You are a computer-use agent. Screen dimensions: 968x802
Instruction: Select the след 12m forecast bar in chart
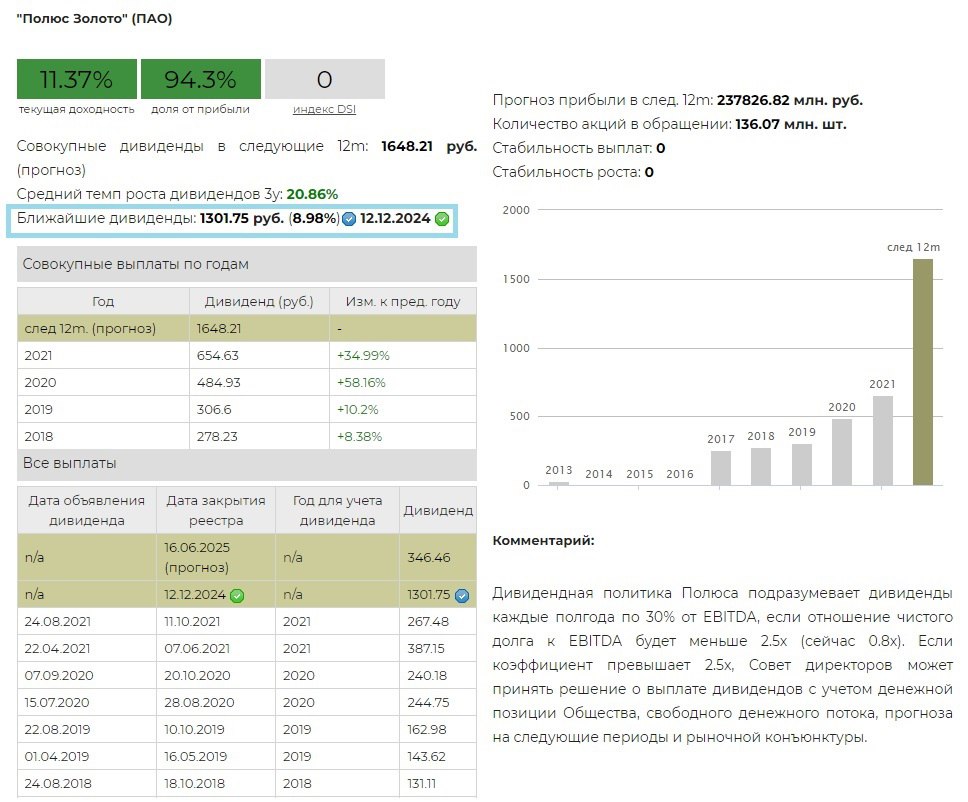pos(922,372)
